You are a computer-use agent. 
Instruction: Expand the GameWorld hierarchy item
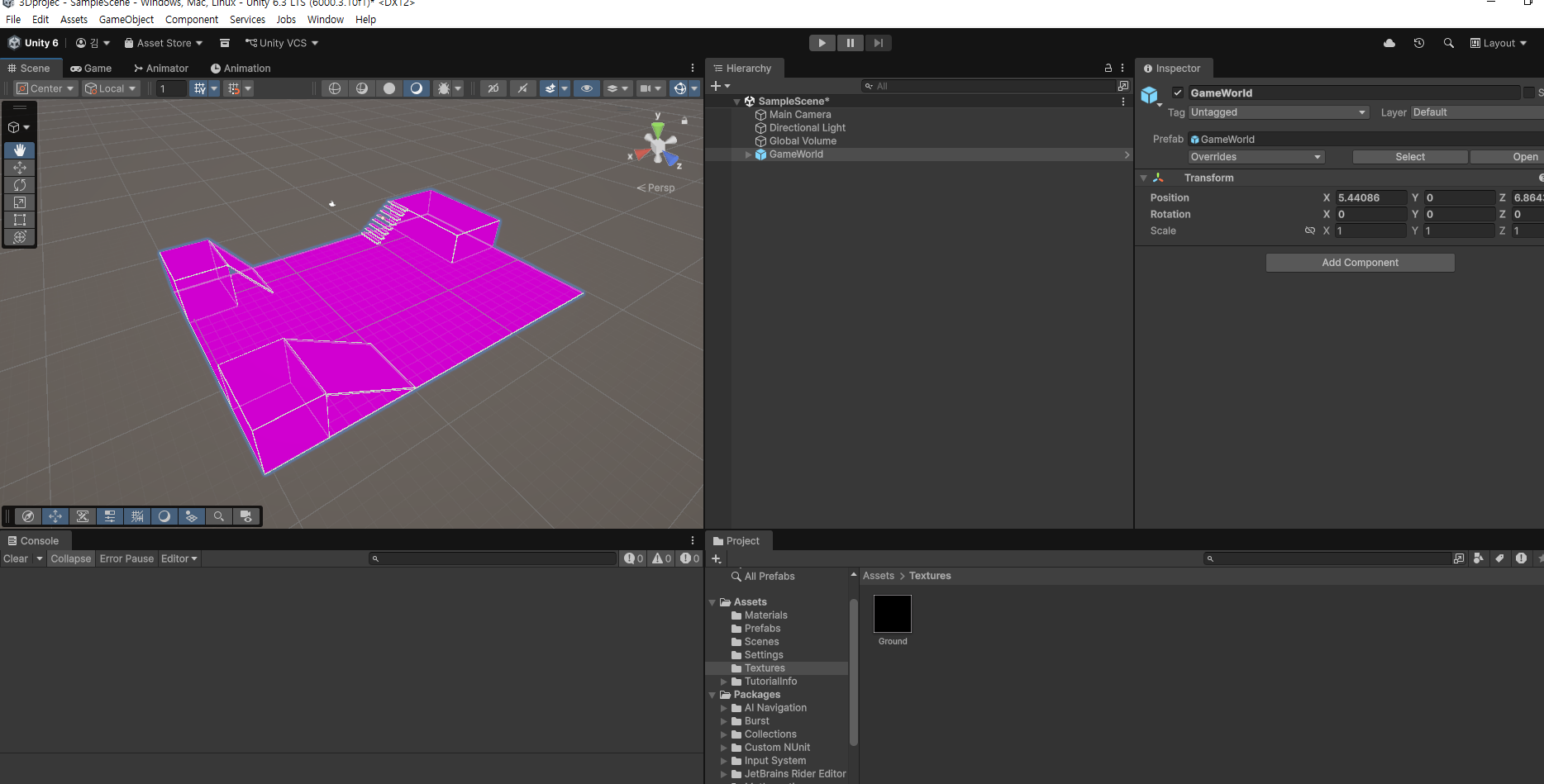(749, 154)
